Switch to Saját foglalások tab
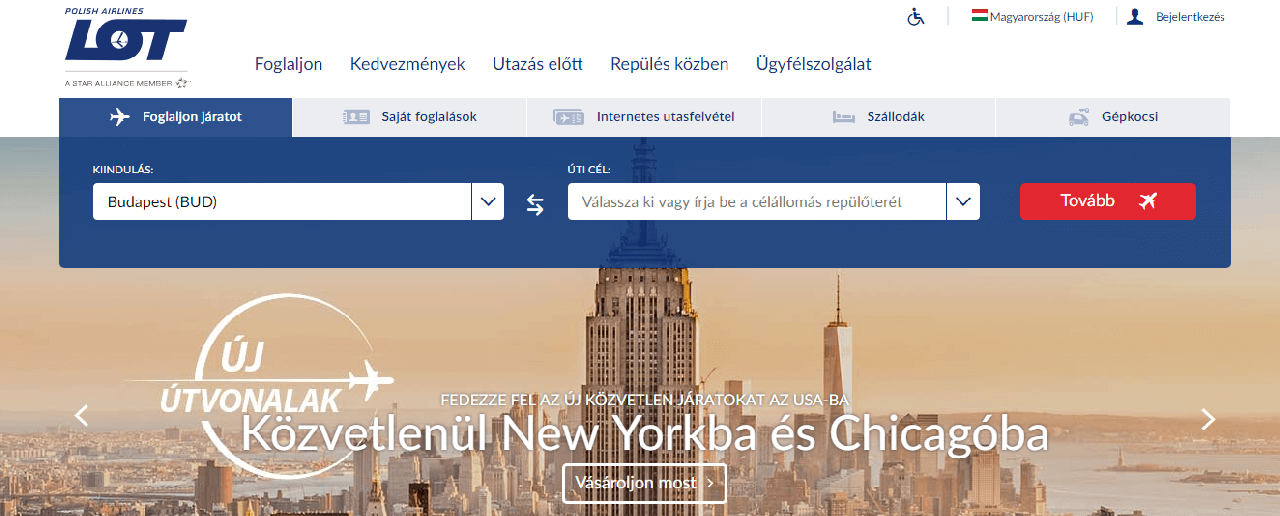 409,117
